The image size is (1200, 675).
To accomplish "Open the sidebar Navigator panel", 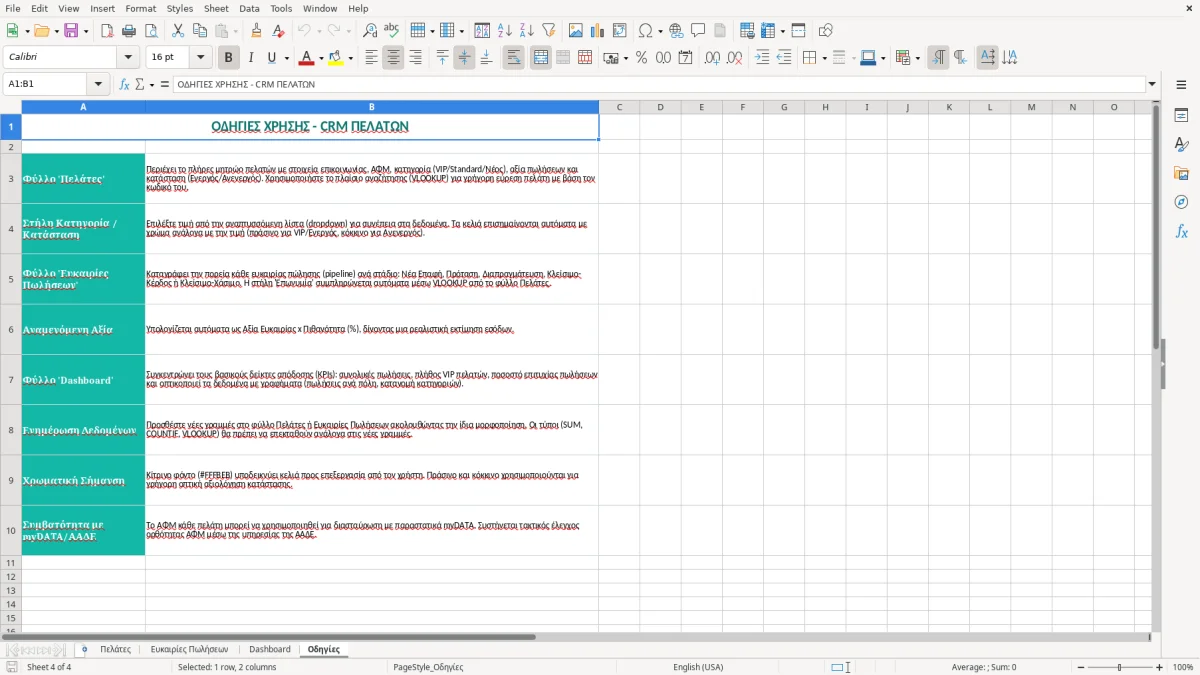I will (x=1181, y=202).
